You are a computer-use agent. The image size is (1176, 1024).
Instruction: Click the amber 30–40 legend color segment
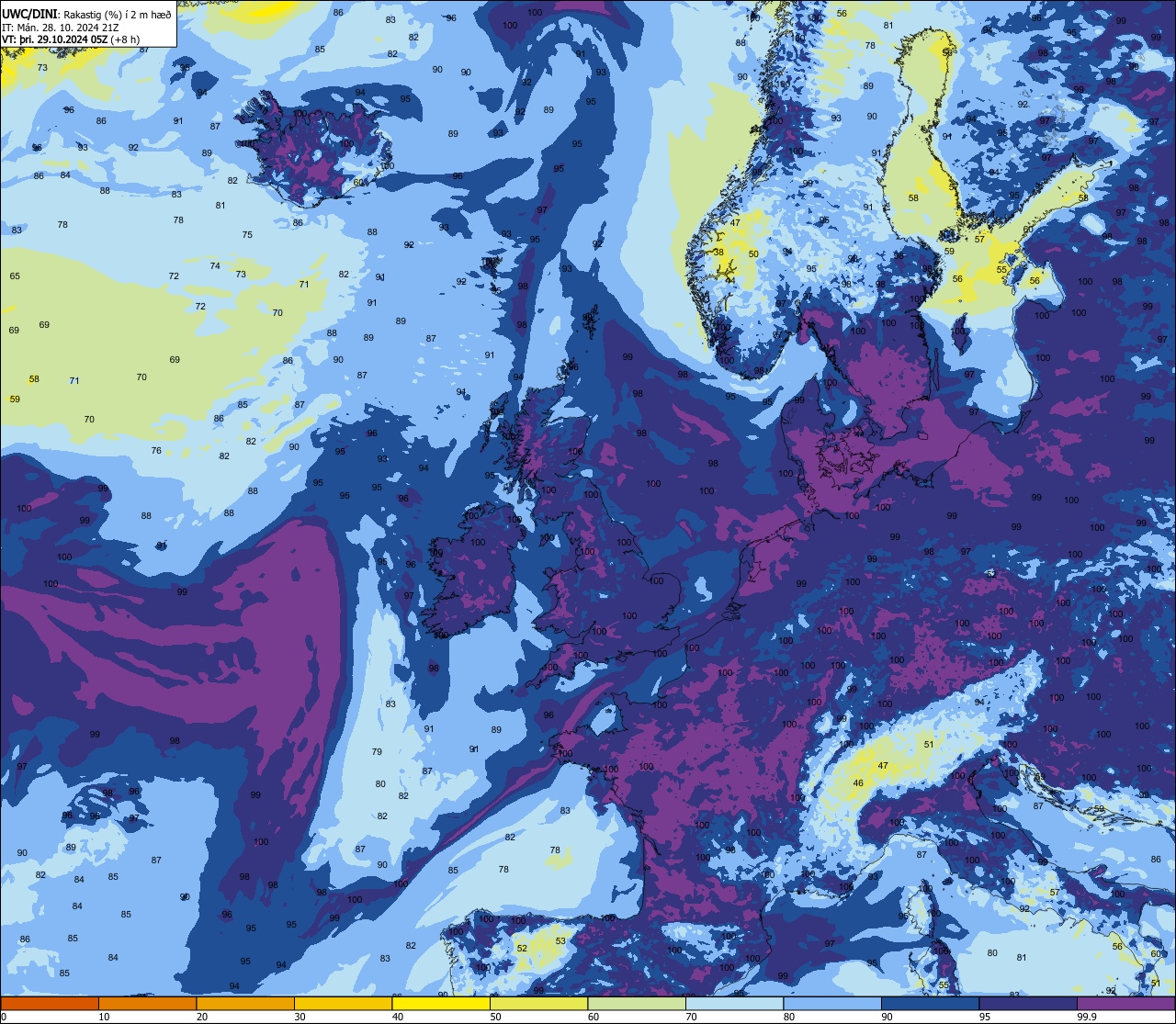point(343,1003)
